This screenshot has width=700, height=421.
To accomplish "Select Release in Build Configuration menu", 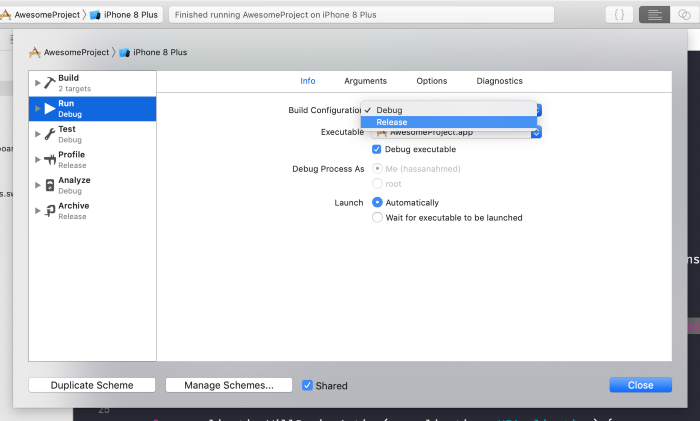I will click(449, 122).
